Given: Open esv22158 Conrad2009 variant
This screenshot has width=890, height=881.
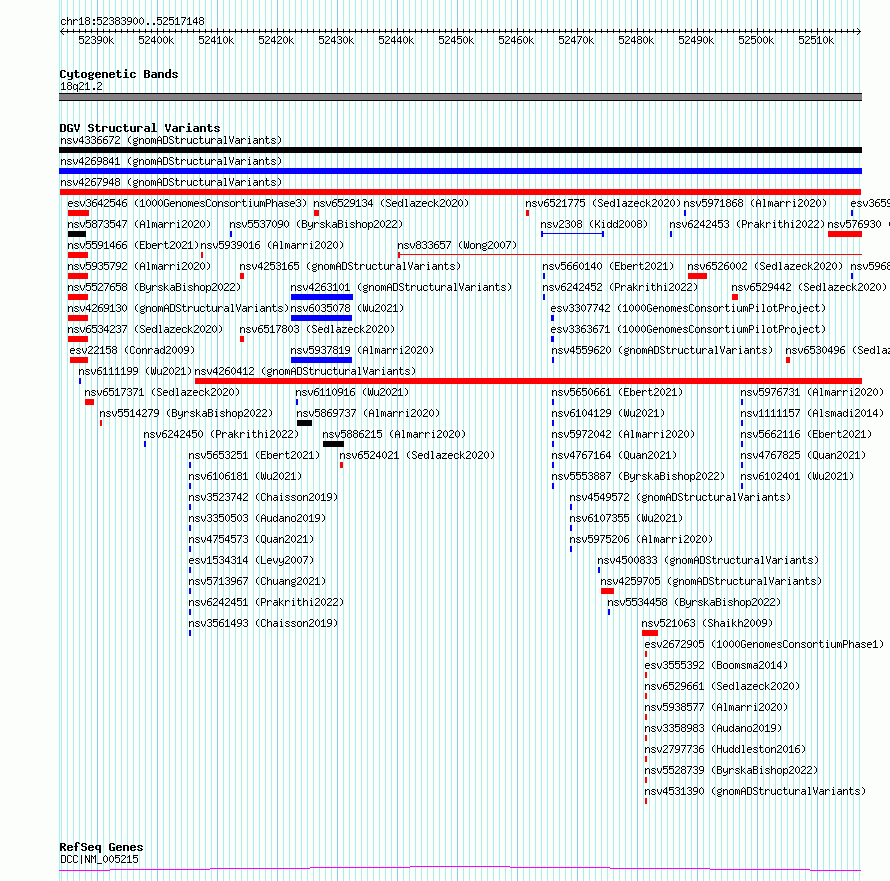Looking at the screenshot, I should pyautogui.click(x=132, y=350).
